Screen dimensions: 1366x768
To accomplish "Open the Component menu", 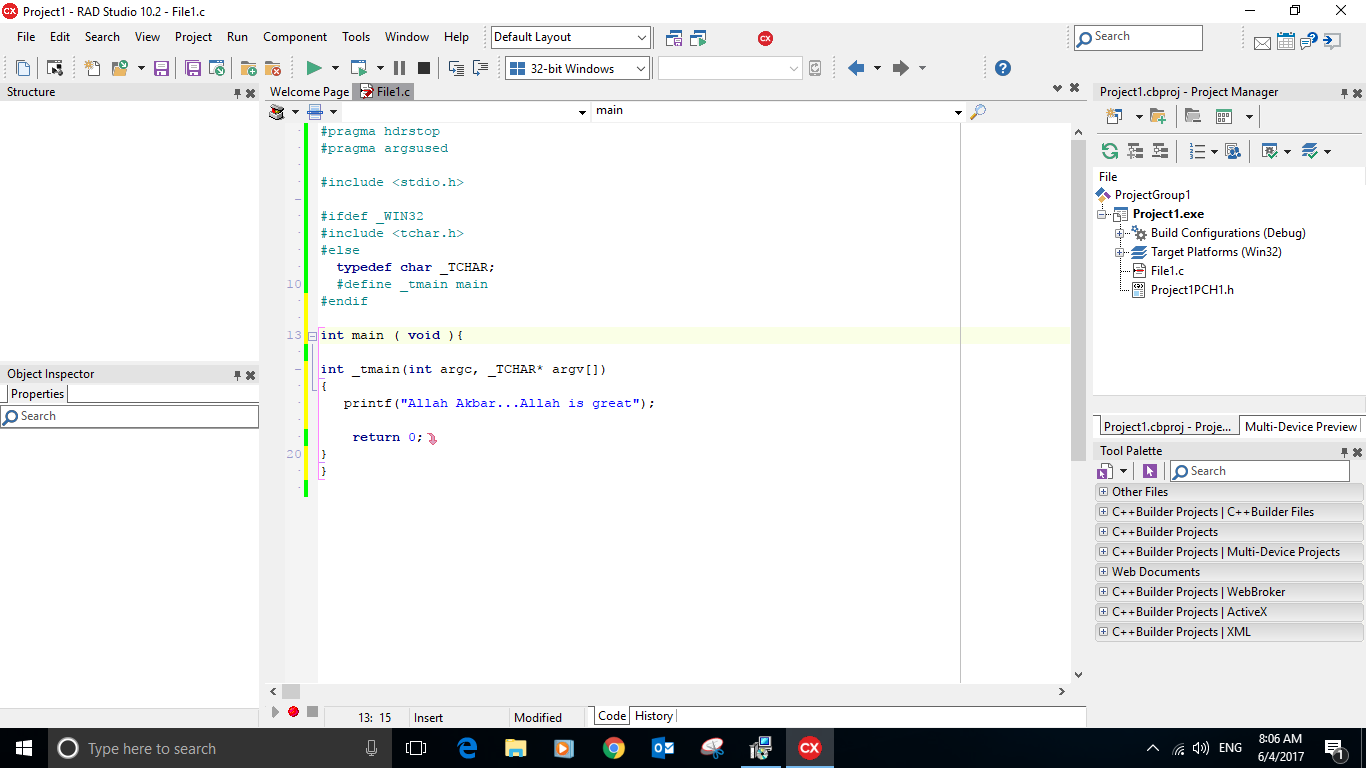I will coord(294,37).
